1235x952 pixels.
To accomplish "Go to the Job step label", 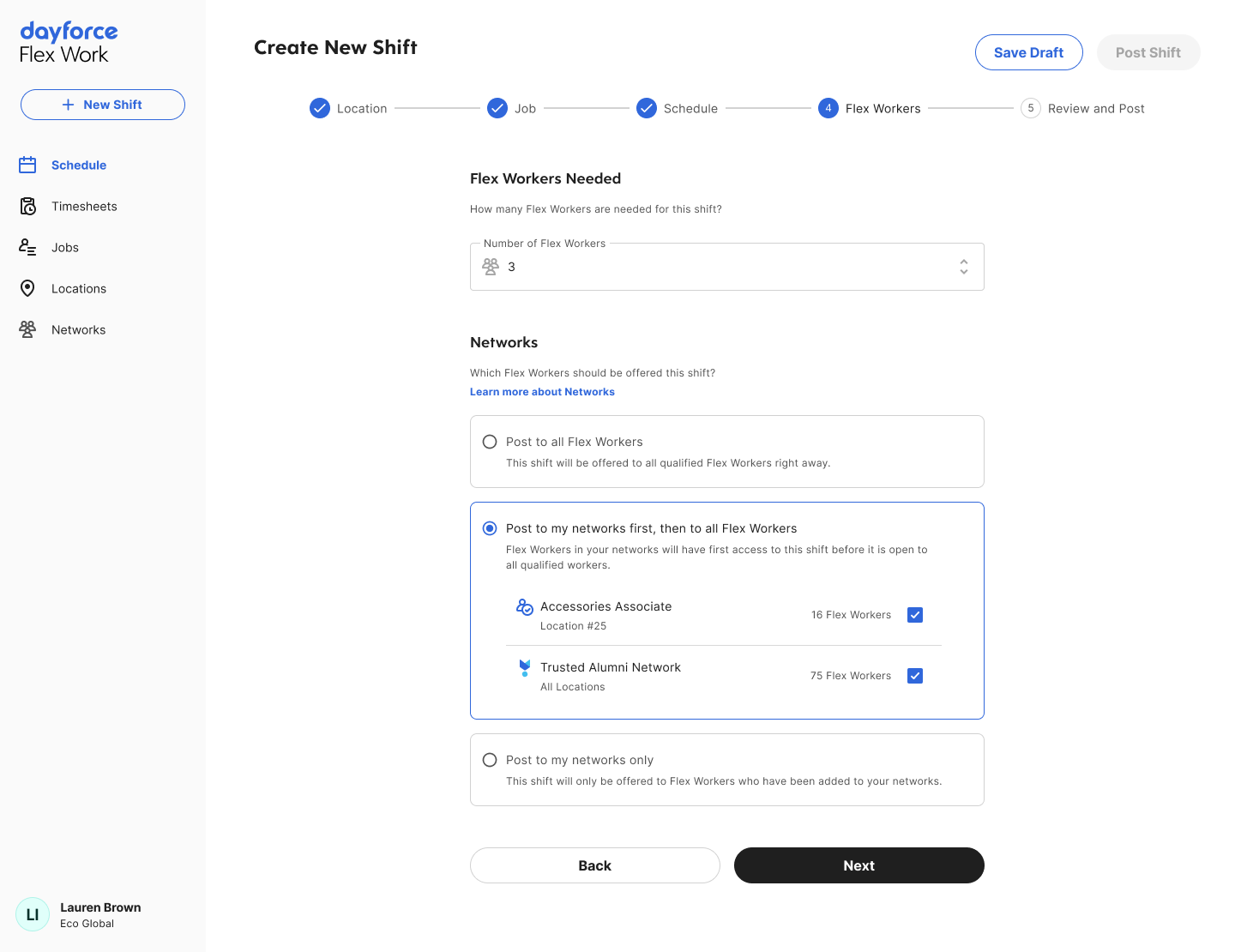I will click(525, 108).
